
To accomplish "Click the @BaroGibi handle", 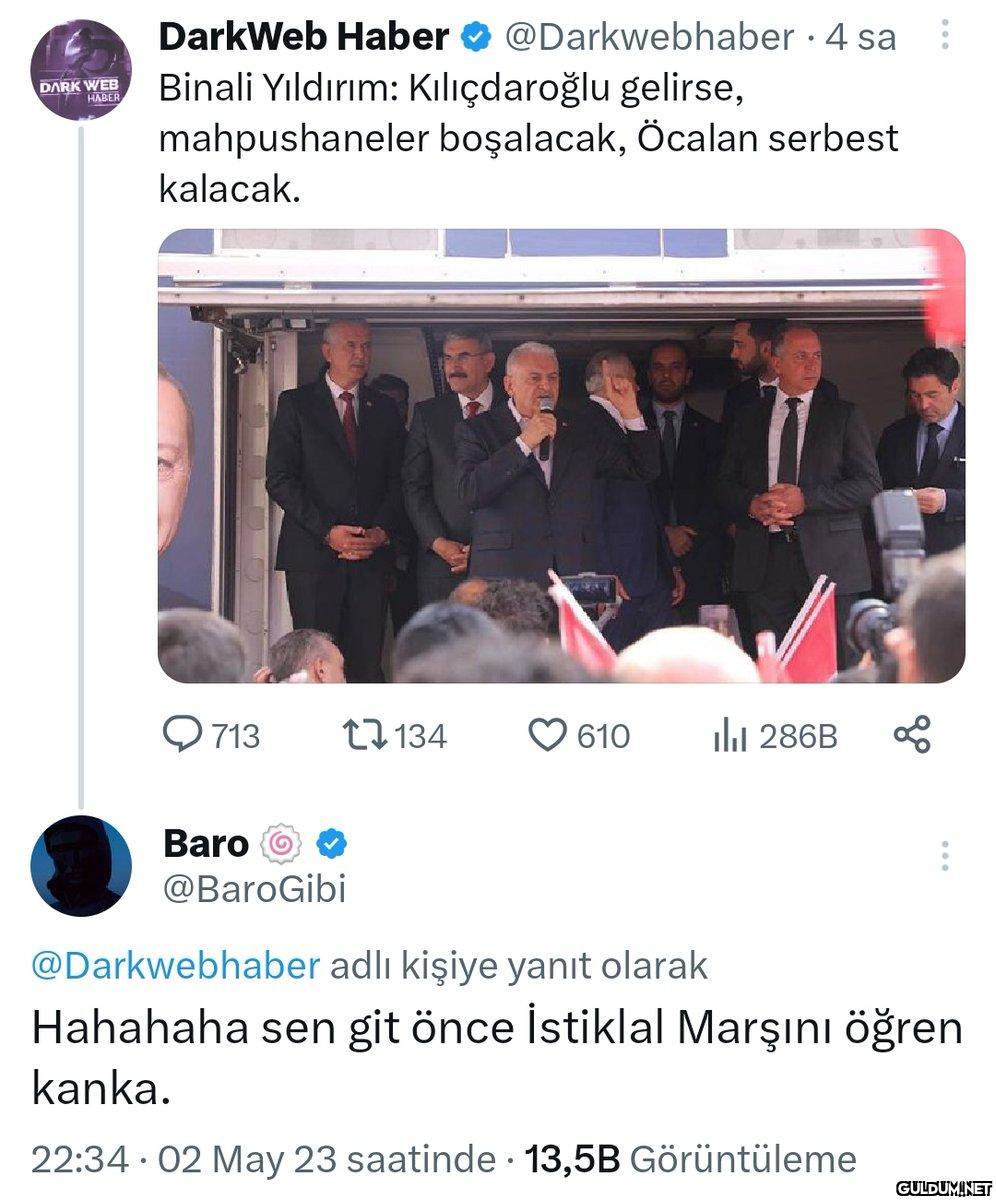I will tap(254, 889).
